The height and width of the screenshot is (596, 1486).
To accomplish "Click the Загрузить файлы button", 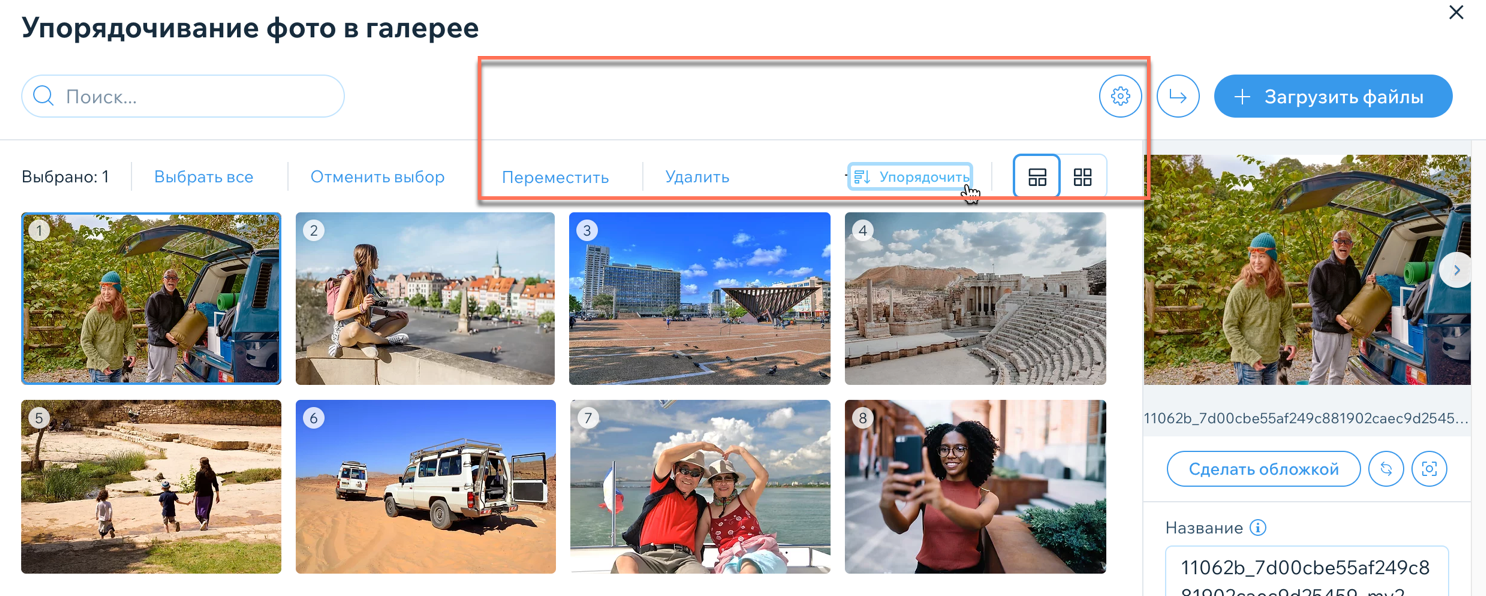I will (x=1333, y=97).
